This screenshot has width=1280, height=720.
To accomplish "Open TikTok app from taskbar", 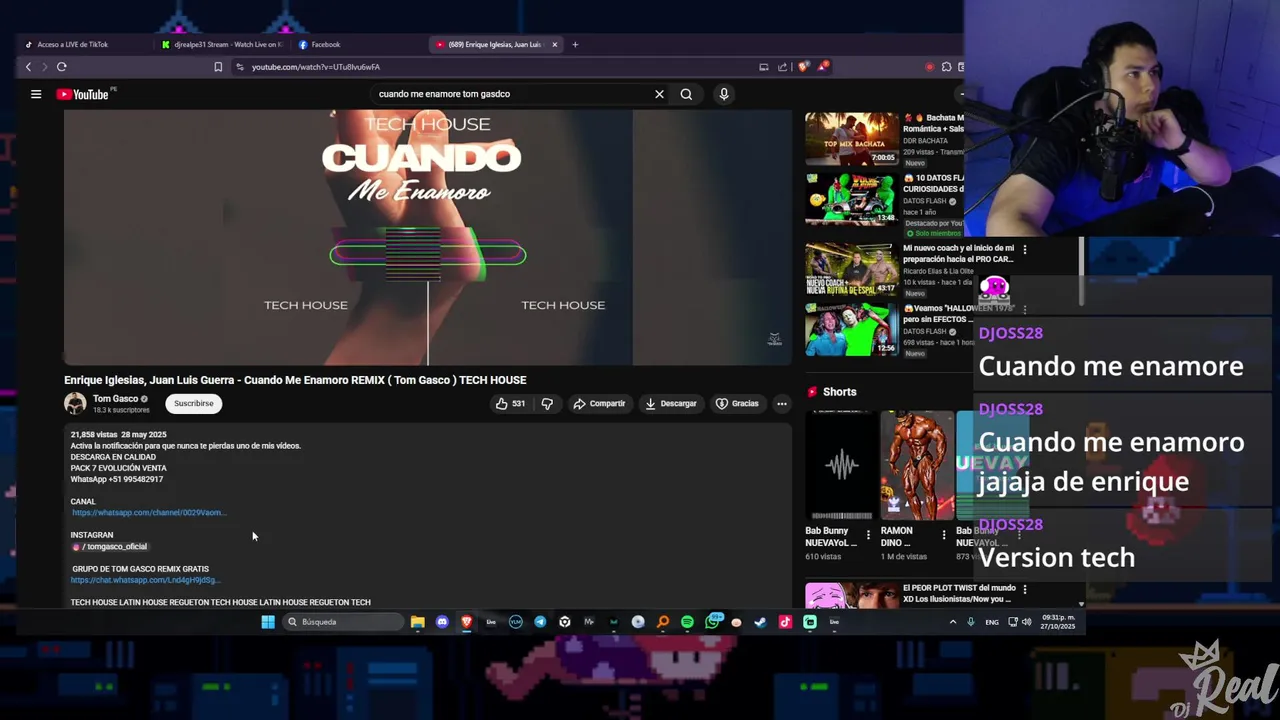I will (x=785, y=622).
